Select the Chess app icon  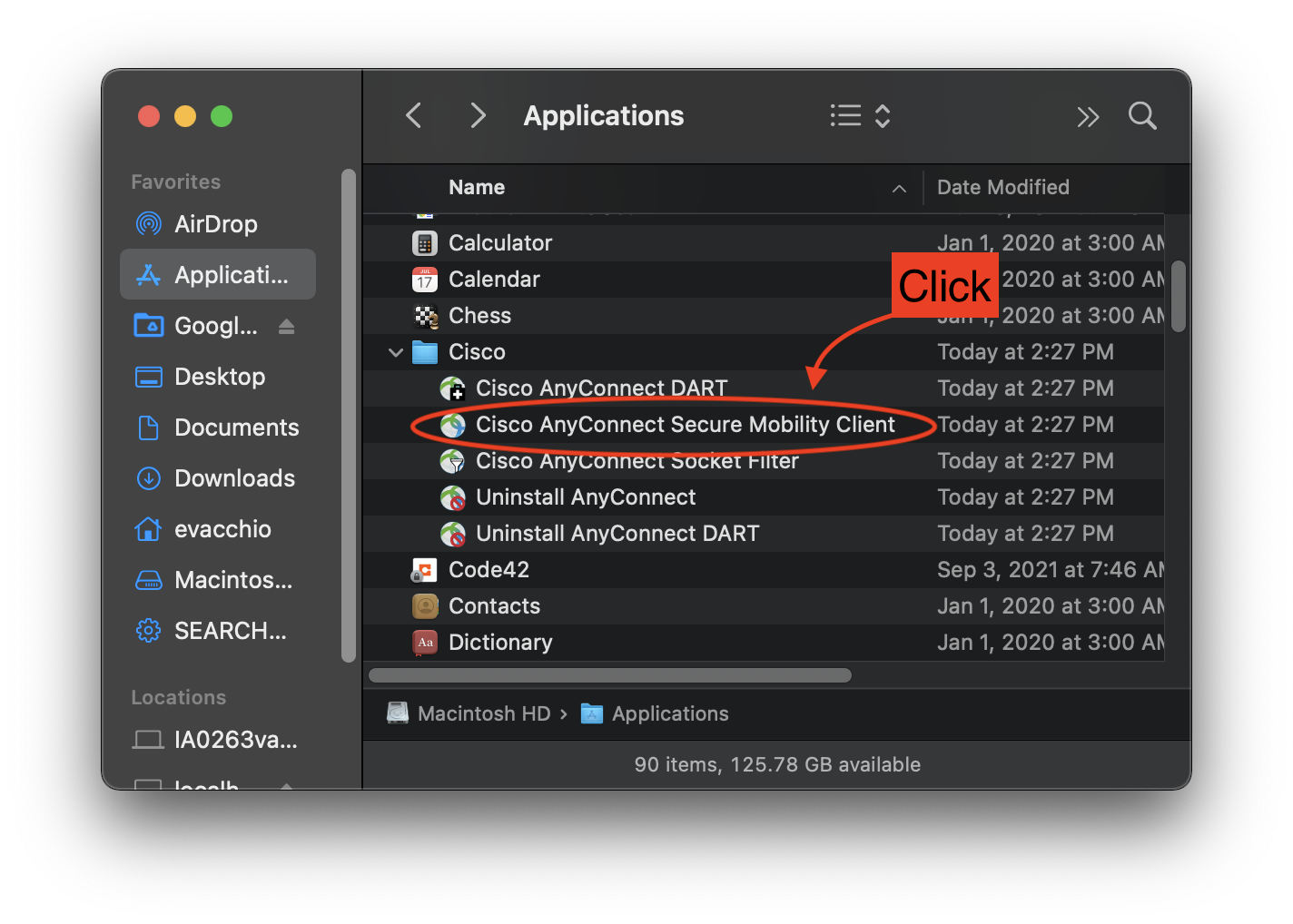point(425,316)
